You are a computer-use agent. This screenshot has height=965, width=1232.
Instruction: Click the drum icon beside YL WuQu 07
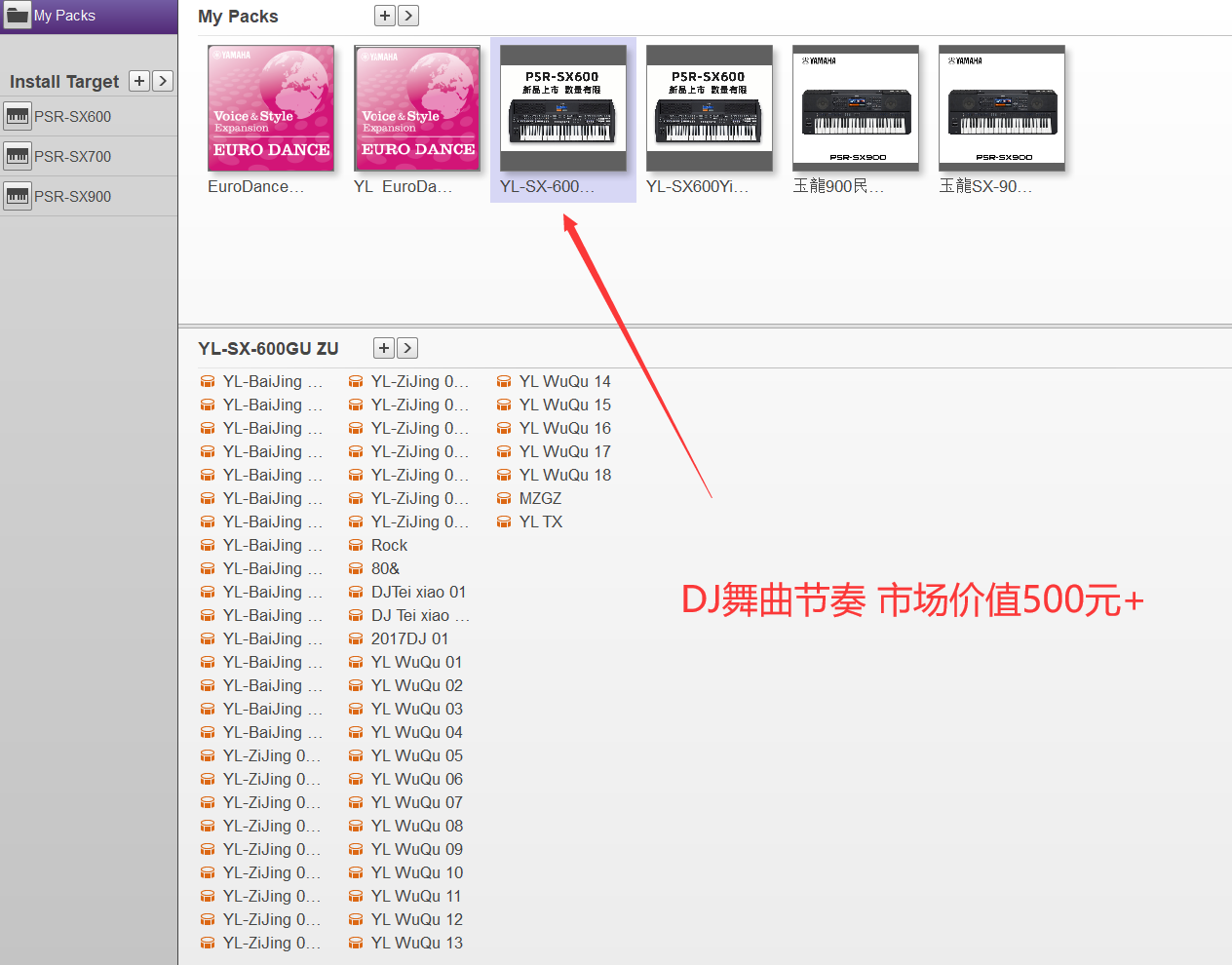(356, 803)
